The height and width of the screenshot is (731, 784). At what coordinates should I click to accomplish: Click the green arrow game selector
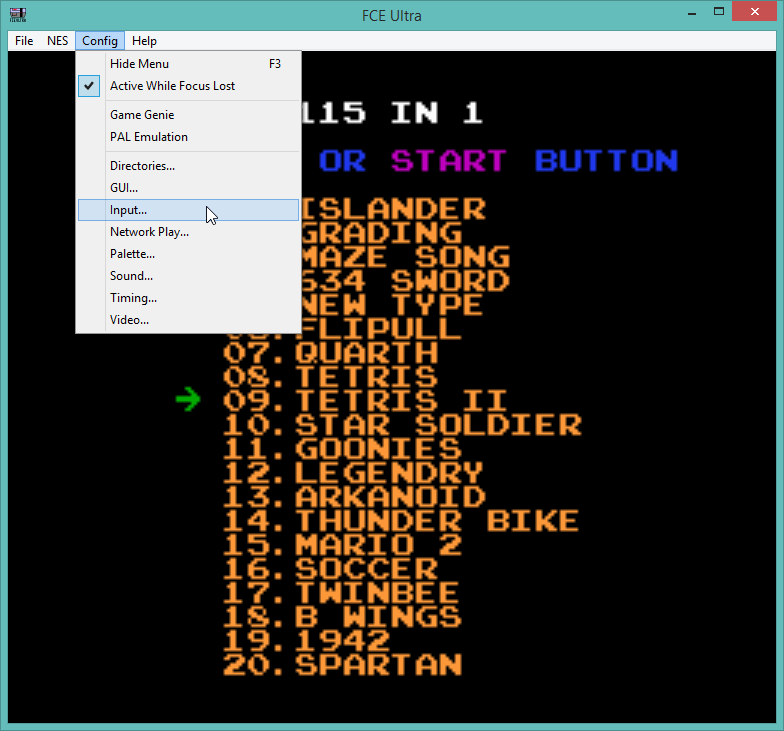(x=188, y=399)
